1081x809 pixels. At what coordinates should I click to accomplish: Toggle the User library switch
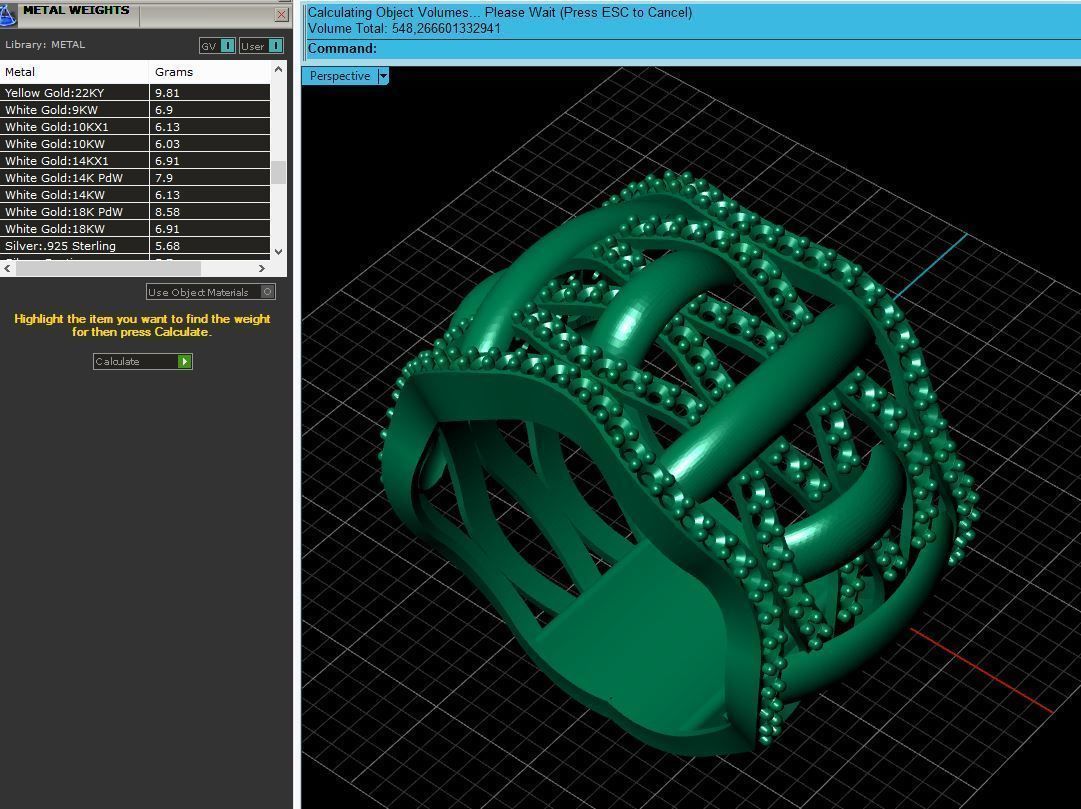[275, 46]
